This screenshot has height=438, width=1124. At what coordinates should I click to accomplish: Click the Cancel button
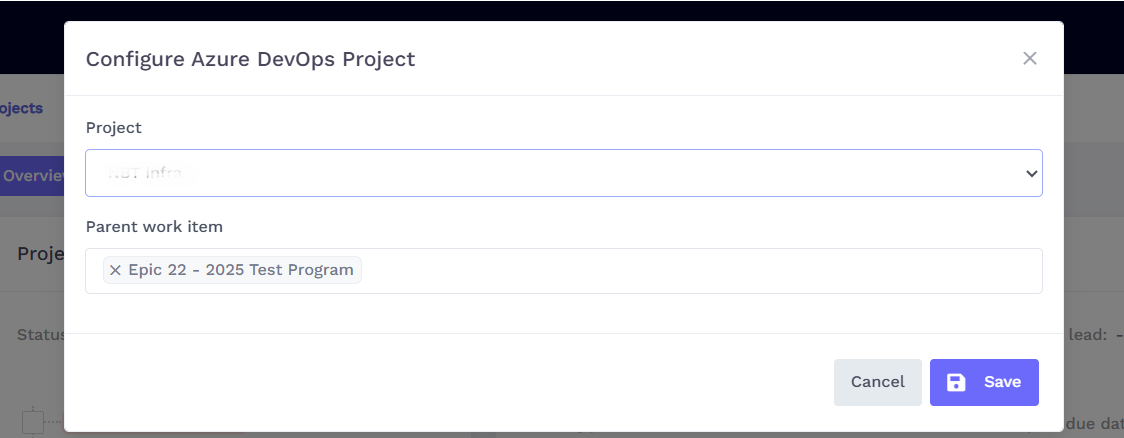877,382
